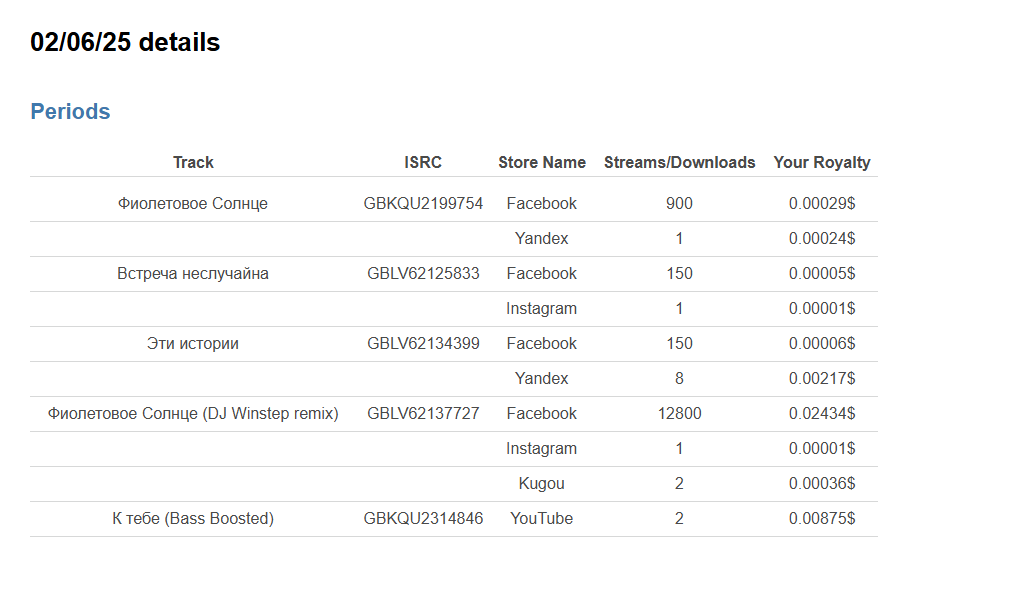Click the 12800 streams value
Image resolution: width=1028 pixels, height=616 pixels.
(679, 414)
